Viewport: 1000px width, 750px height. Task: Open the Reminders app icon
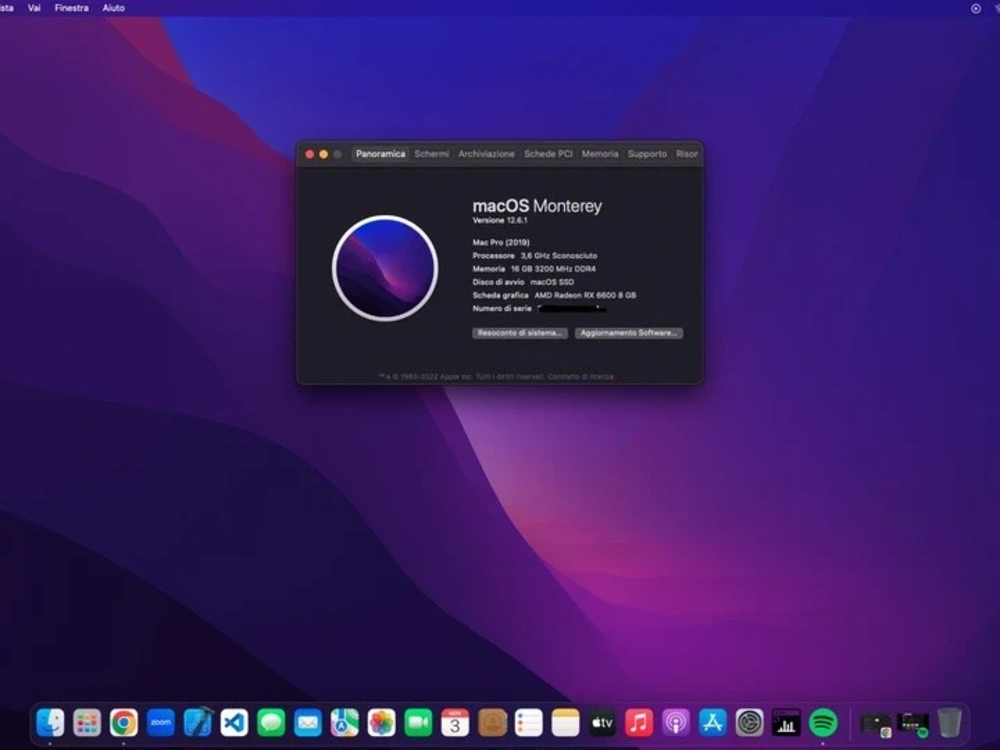529,723
